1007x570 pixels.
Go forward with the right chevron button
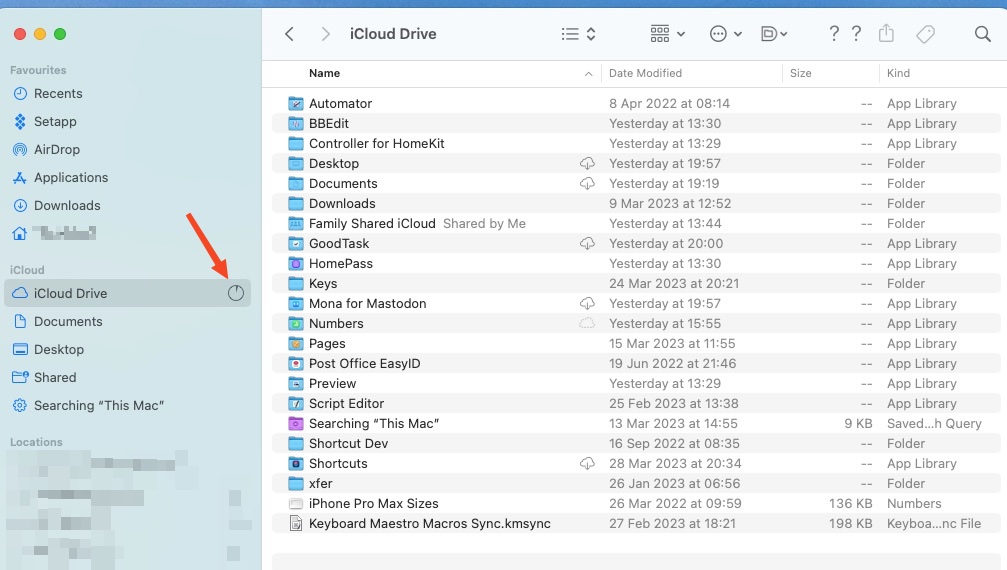pyautogui.click(x=326, y=34)
